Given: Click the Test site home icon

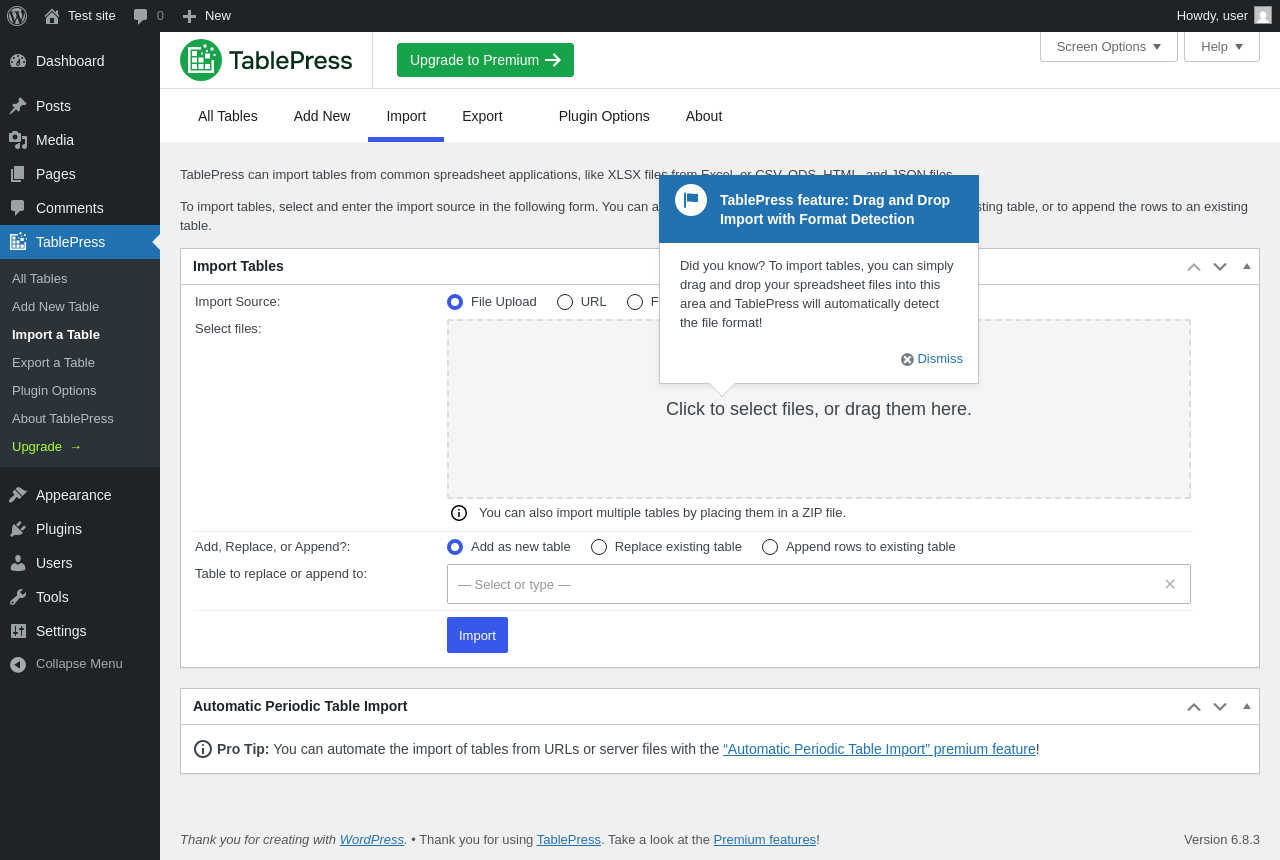Looking at the screenshot, I should (52, 16).
